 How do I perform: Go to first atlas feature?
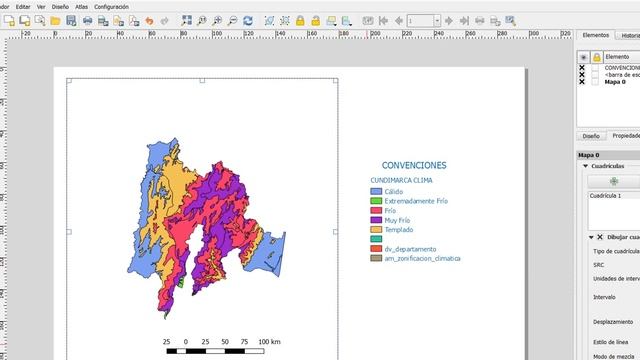pos(383,20)
